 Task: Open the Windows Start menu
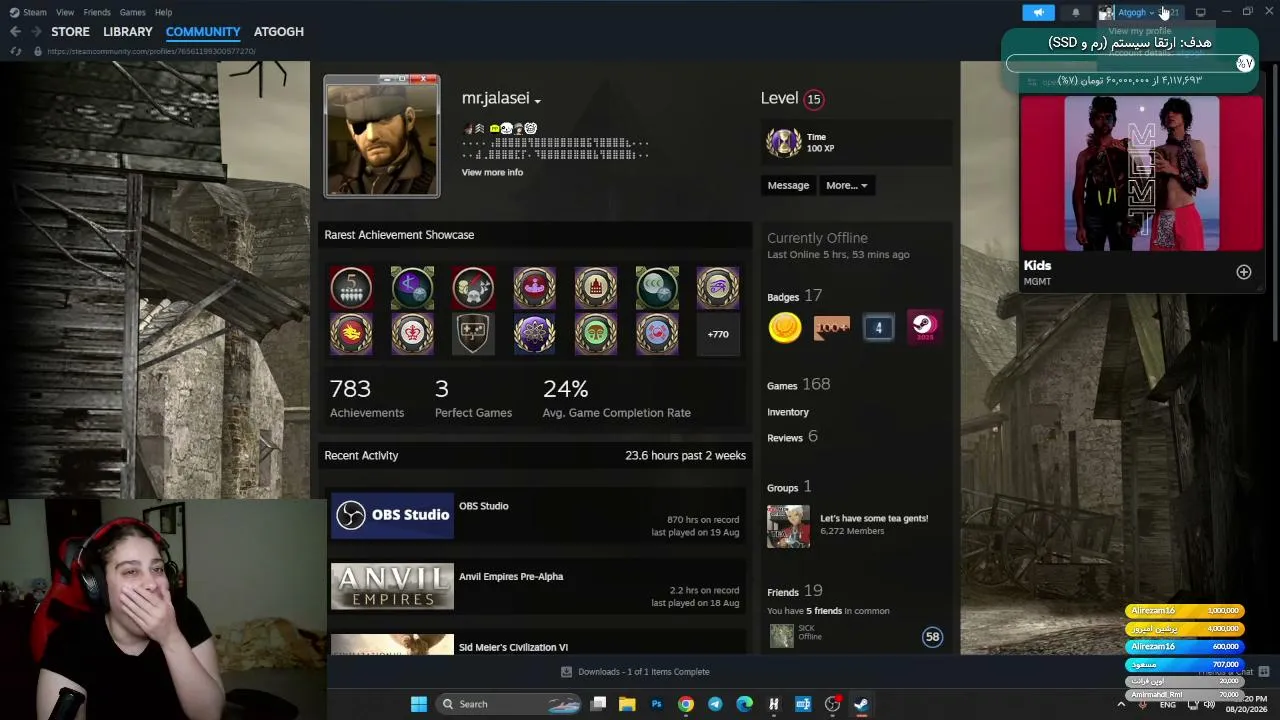419,704
